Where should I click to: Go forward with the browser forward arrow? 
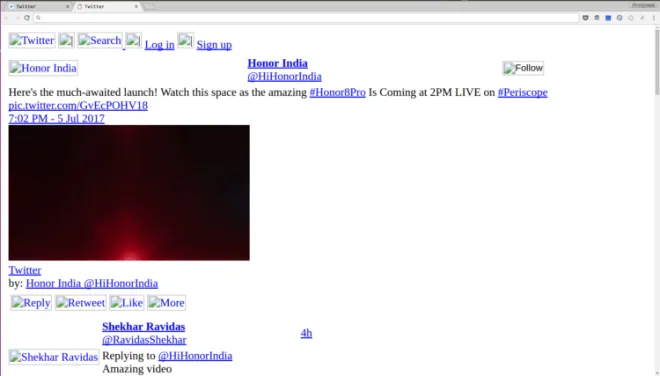tap(17, 18)
